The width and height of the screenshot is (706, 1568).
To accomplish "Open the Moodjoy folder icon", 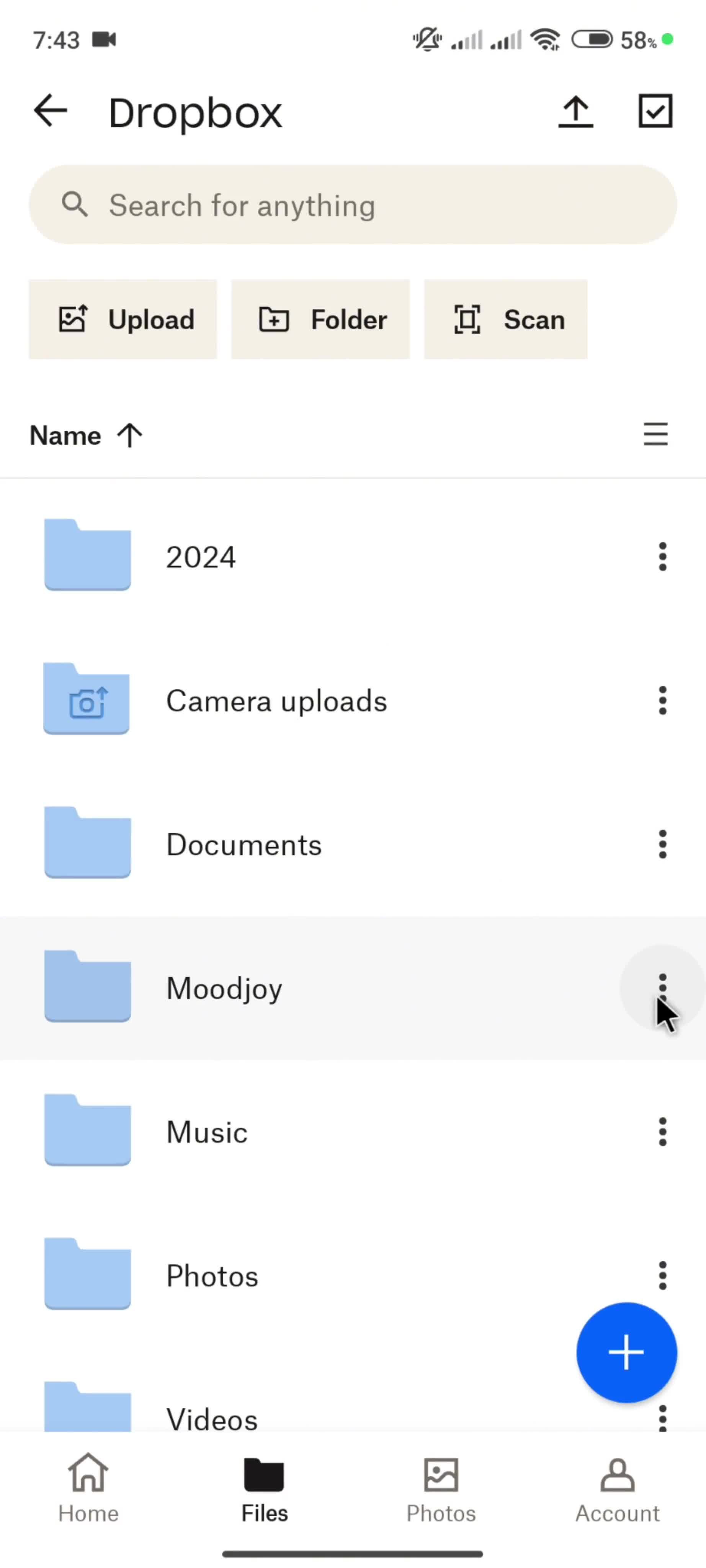I will [x=88, y=985].
